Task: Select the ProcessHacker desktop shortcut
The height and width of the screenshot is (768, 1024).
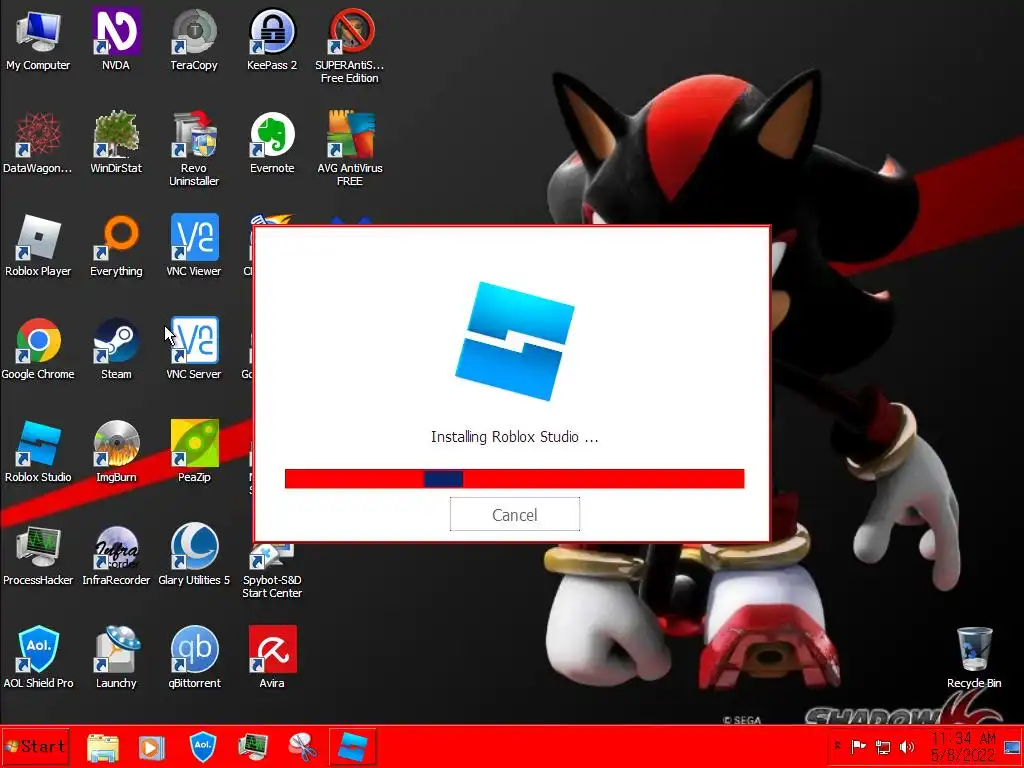Action: tap(38, 556)
